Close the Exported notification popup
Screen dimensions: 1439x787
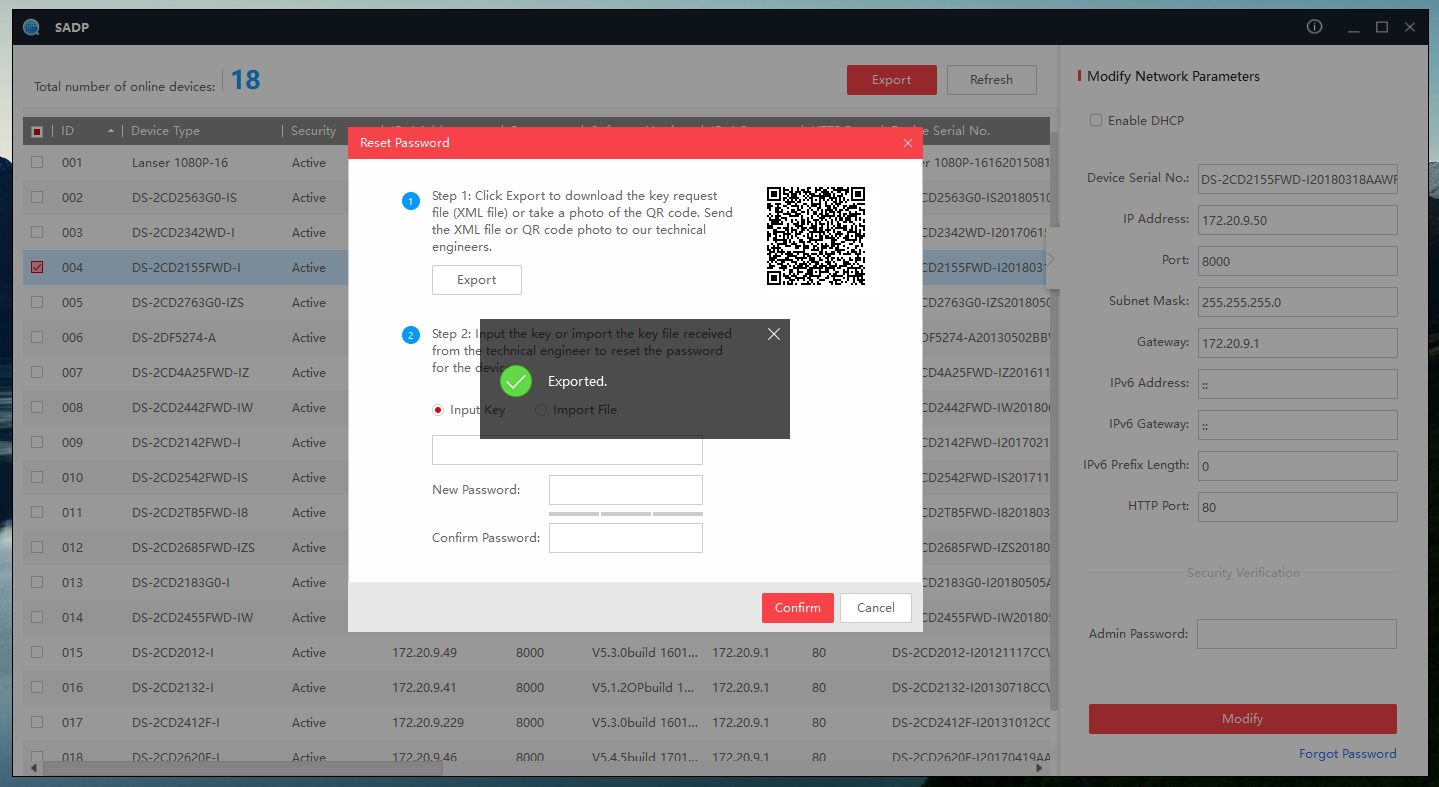point(773,334)
